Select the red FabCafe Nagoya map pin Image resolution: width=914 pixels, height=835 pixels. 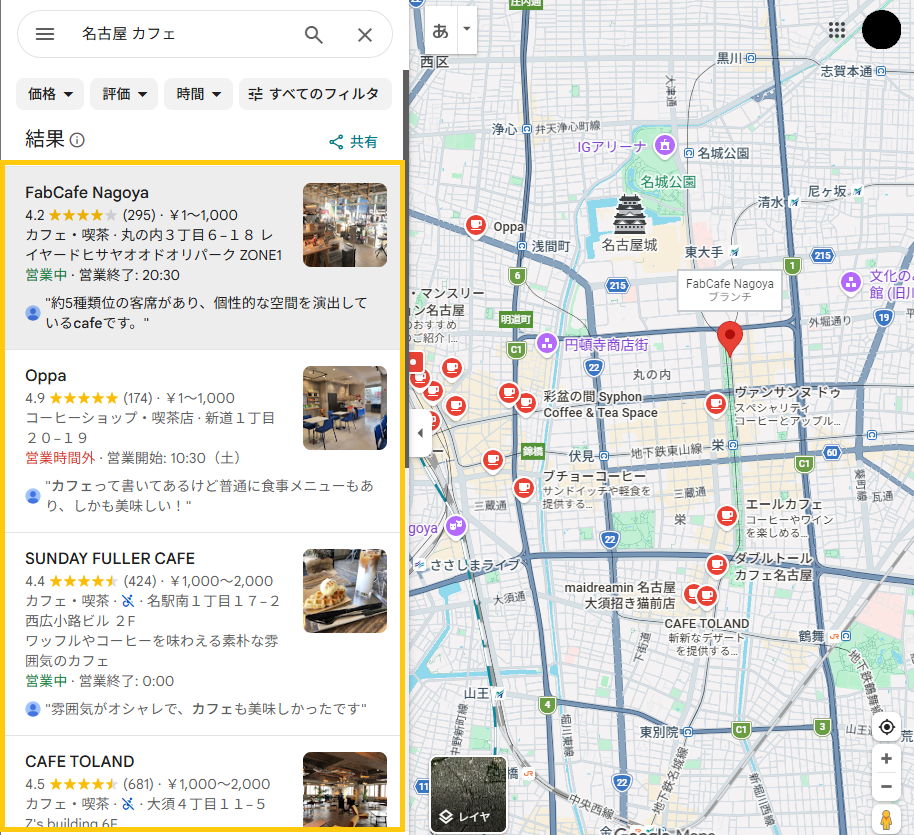click(729, 338)
